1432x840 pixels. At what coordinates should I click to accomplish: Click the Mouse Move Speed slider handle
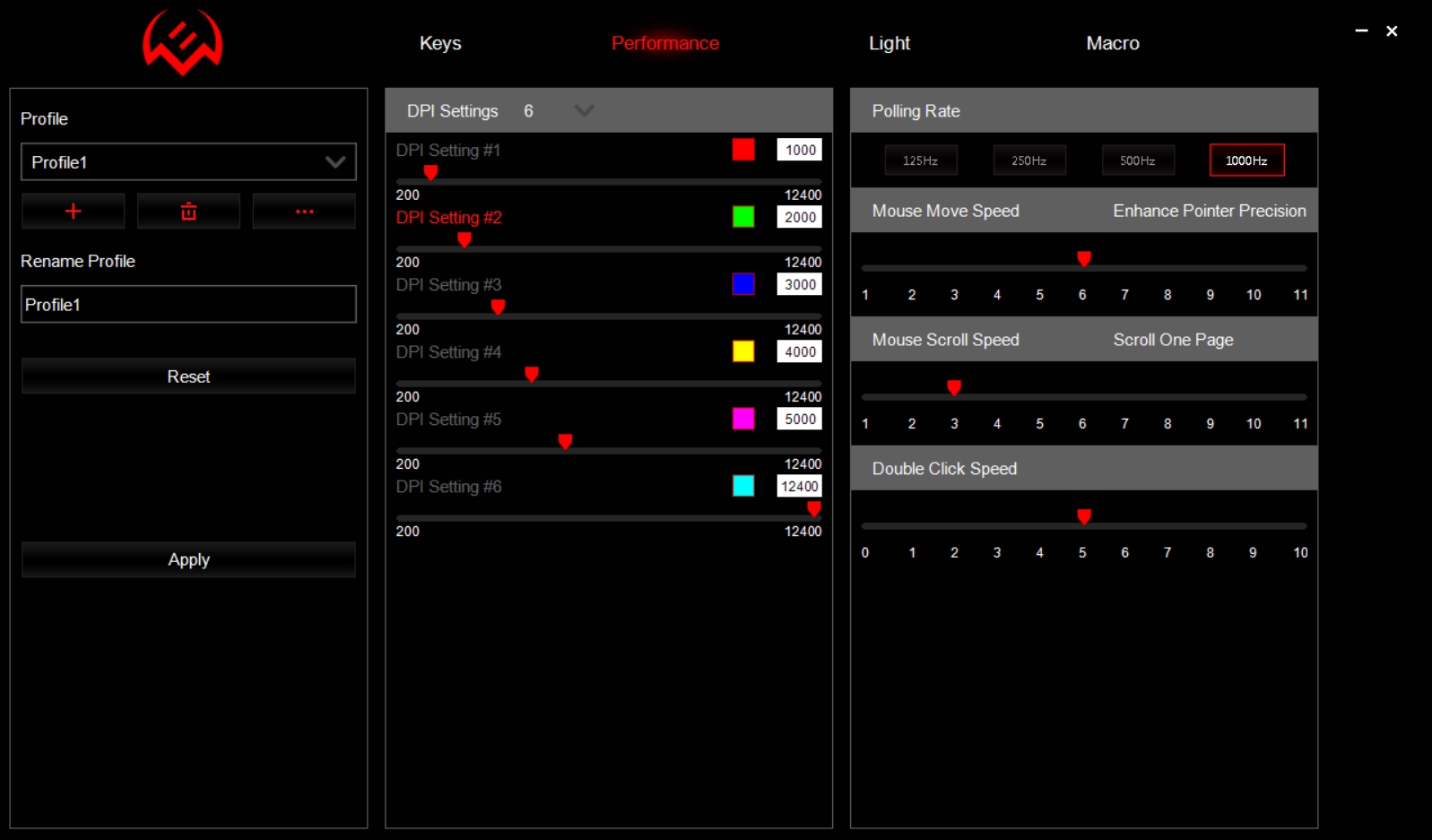(x=1084, y=259)
